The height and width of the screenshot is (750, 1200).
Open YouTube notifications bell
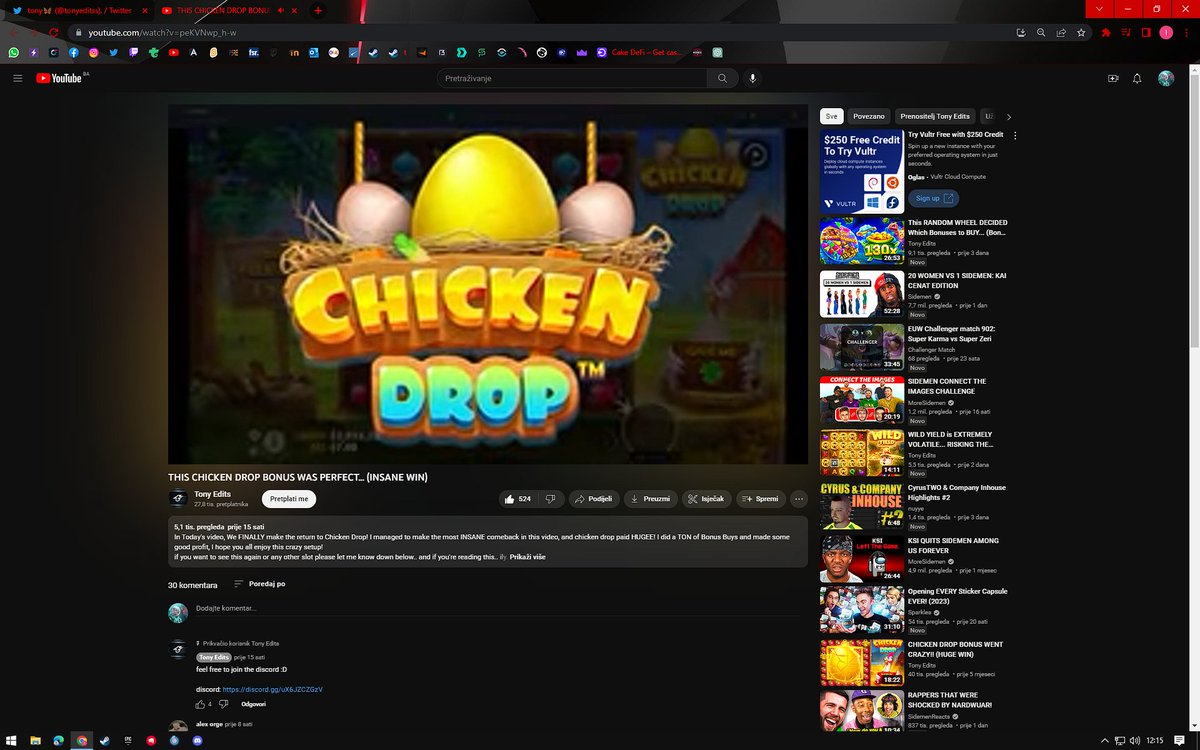(1137, 78)
